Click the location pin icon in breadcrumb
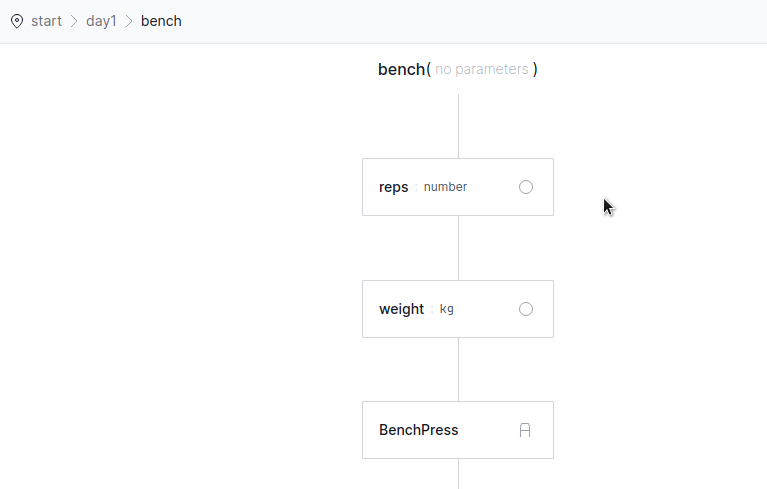 [x=17, y=21]
